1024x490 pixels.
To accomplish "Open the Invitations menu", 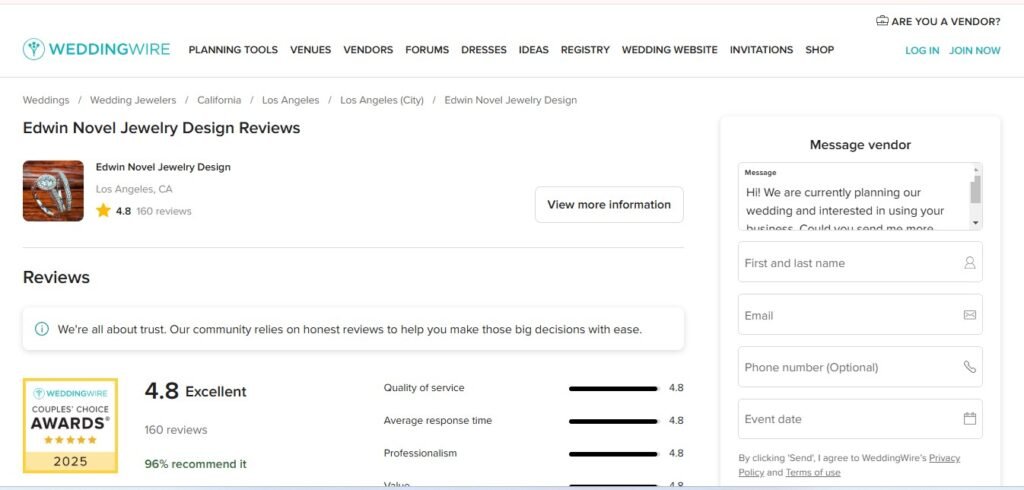I will pos(761,50).
